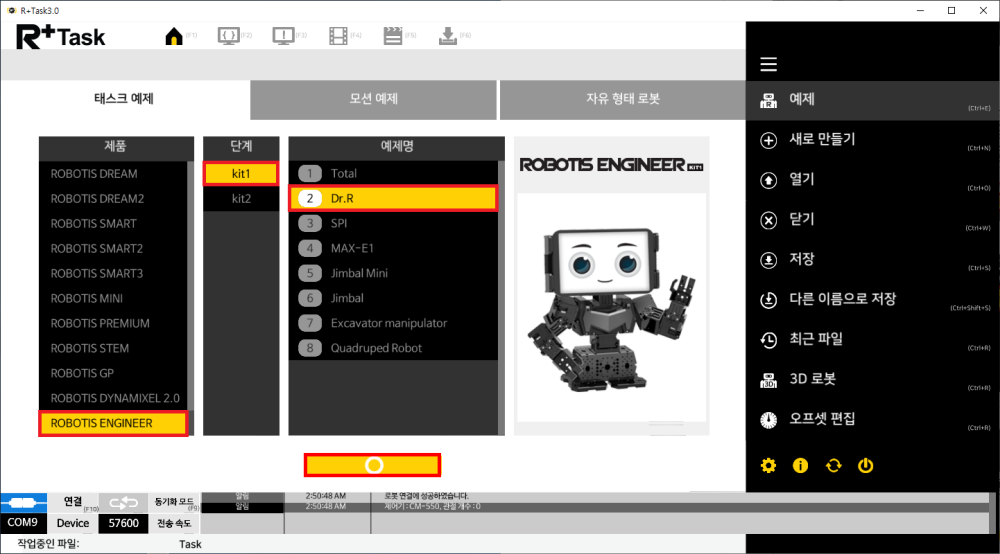Viewport: 1000px width, 554px height.
Task: Open the yellow settings gear icon
Action: [x=768, y=465]
